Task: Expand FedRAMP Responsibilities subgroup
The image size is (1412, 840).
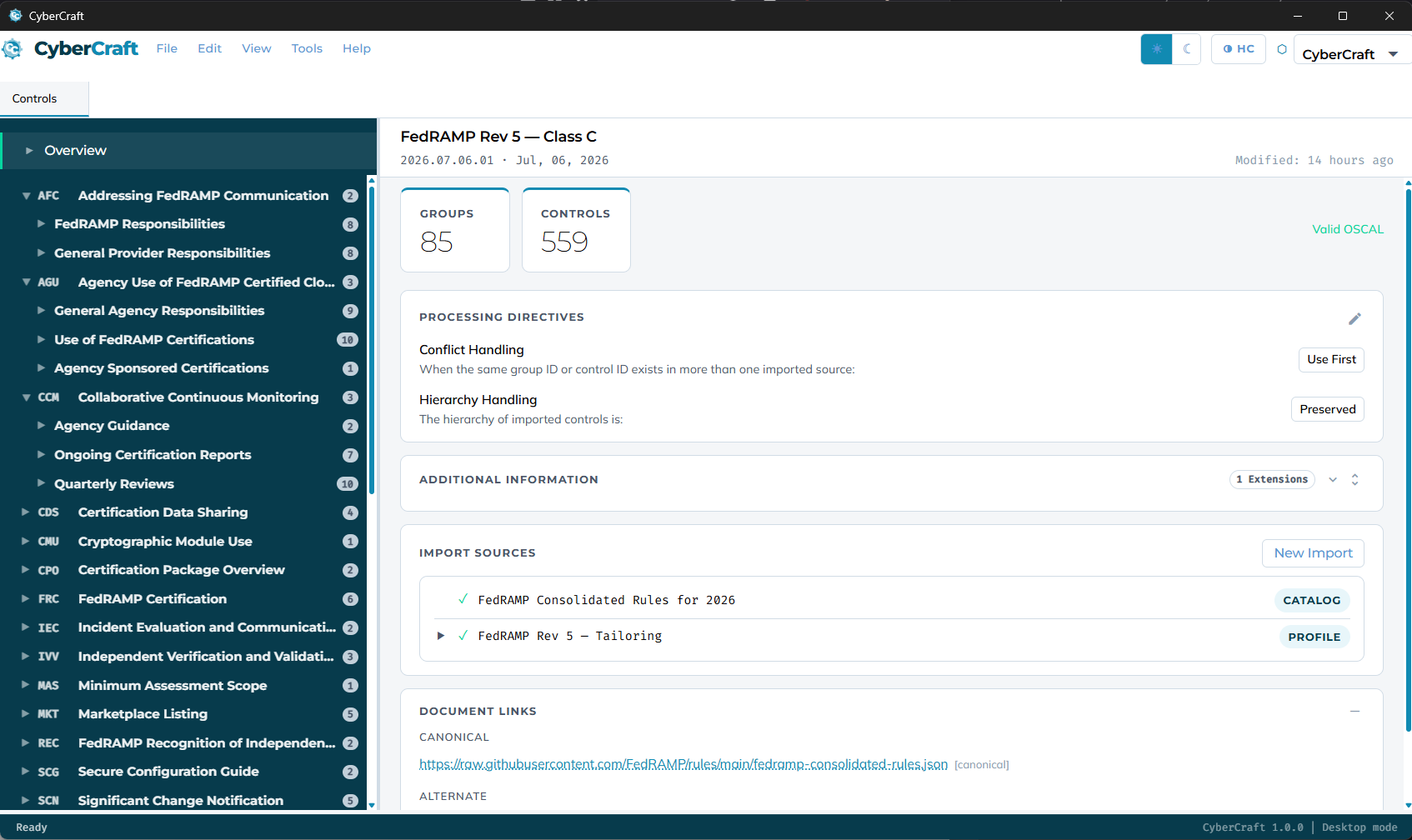Action: click(x=41, y=224)
